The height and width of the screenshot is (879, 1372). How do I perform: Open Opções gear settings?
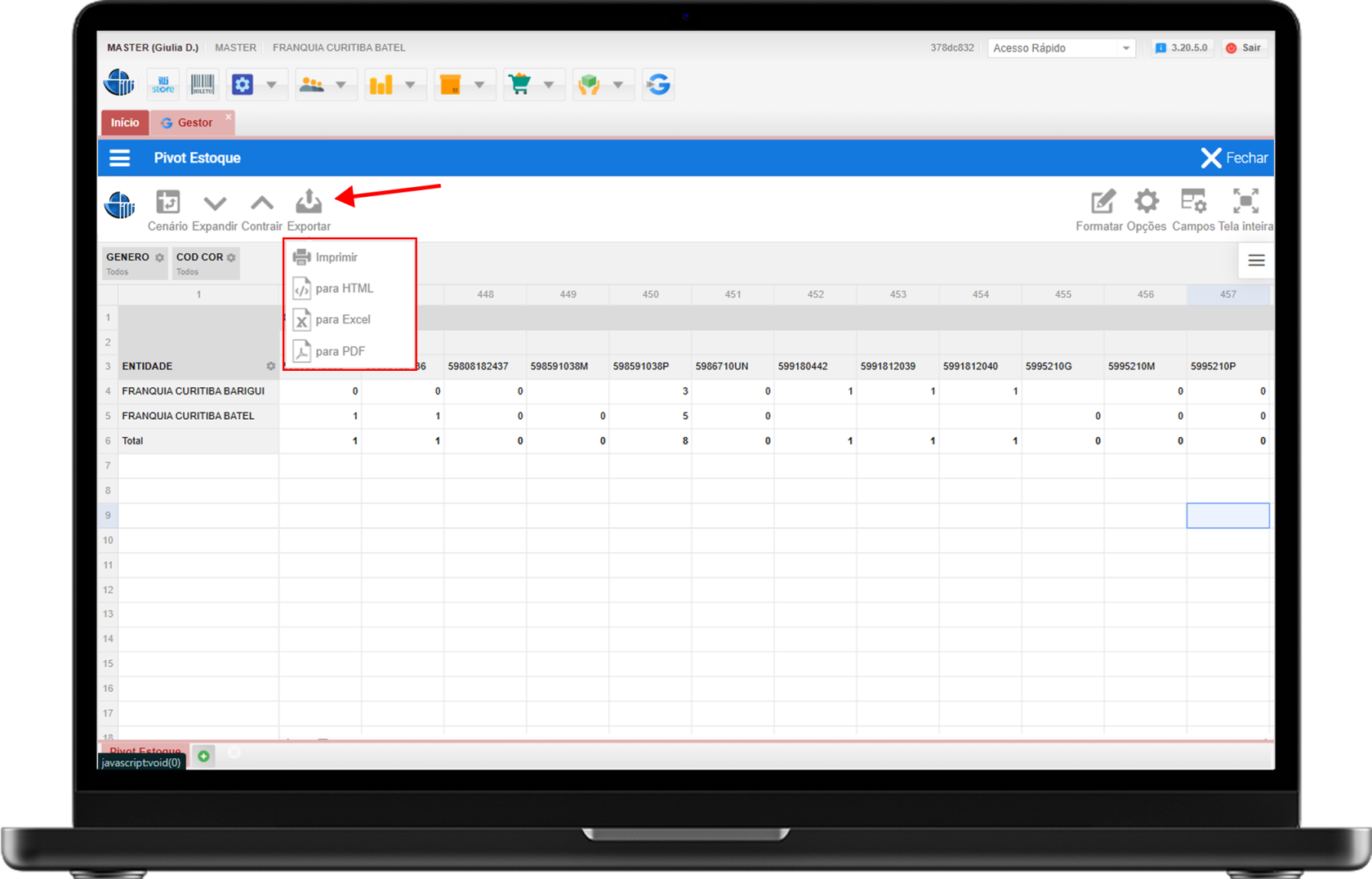pos(1146,202)
